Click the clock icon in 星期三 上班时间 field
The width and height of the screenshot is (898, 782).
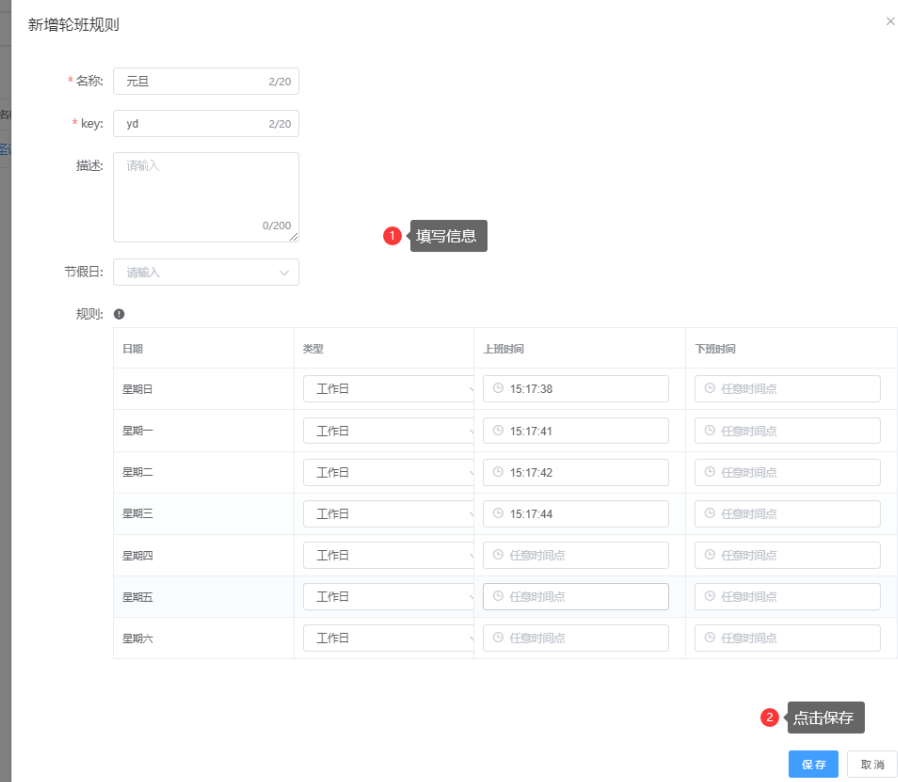498,513
